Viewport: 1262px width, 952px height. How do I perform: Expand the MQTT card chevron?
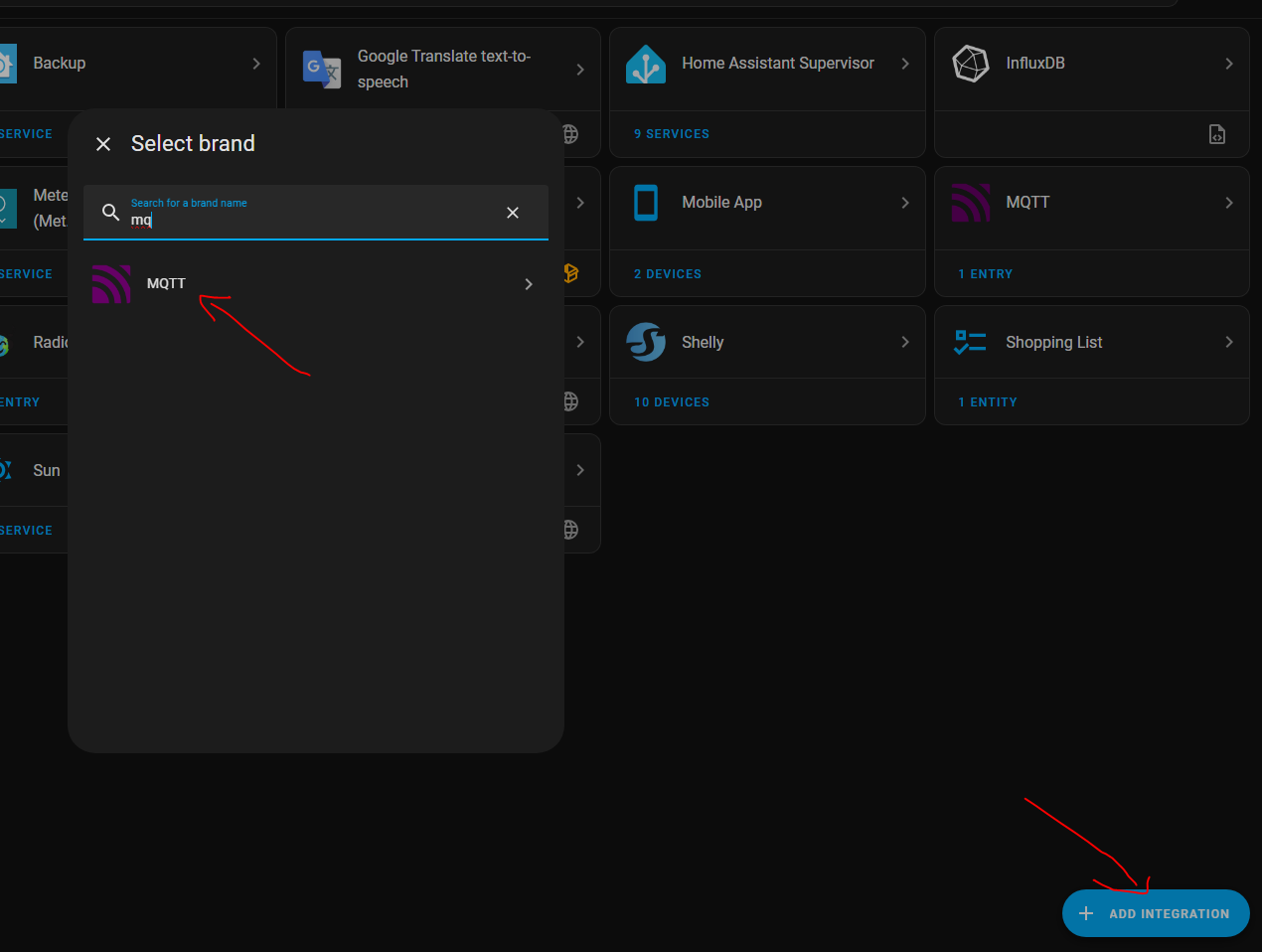[1229, 203]
